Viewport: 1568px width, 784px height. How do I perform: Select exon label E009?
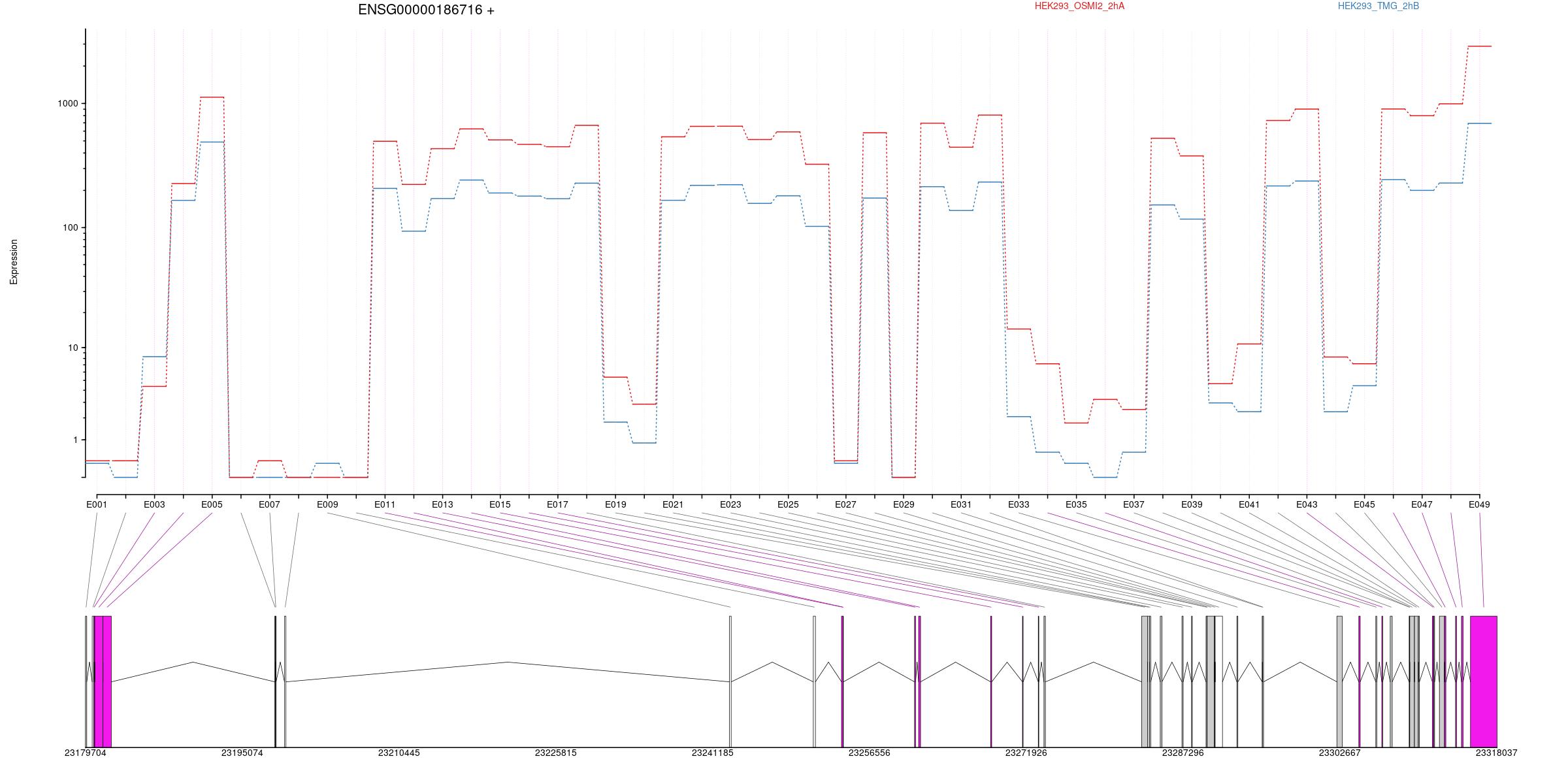tap(327, 504)
